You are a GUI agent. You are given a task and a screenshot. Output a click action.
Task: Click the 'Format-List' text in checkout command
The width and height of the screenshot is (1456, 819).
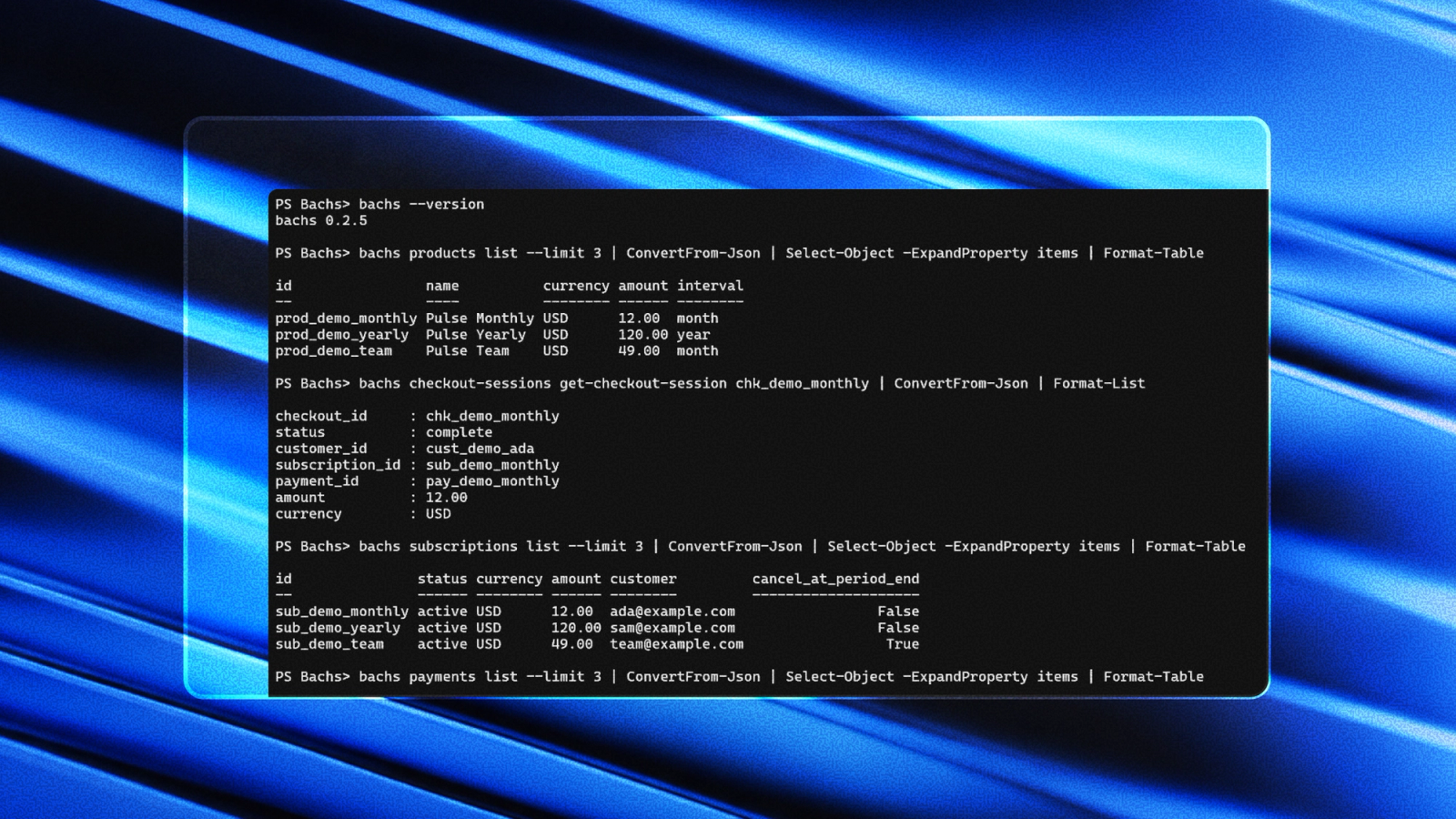tap(1099, 384)
